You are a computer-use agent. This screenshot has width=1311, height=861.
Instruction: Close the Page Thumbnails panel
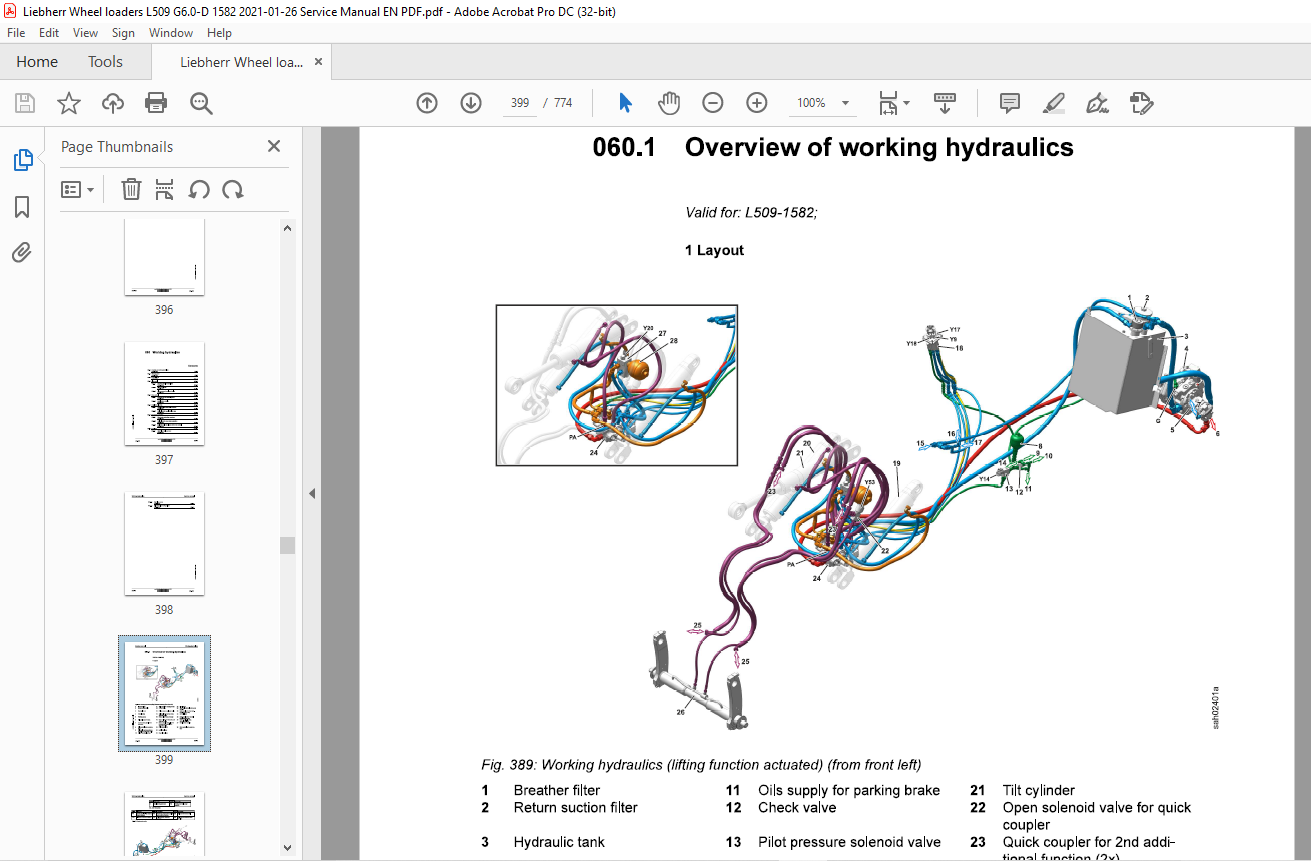274,146
